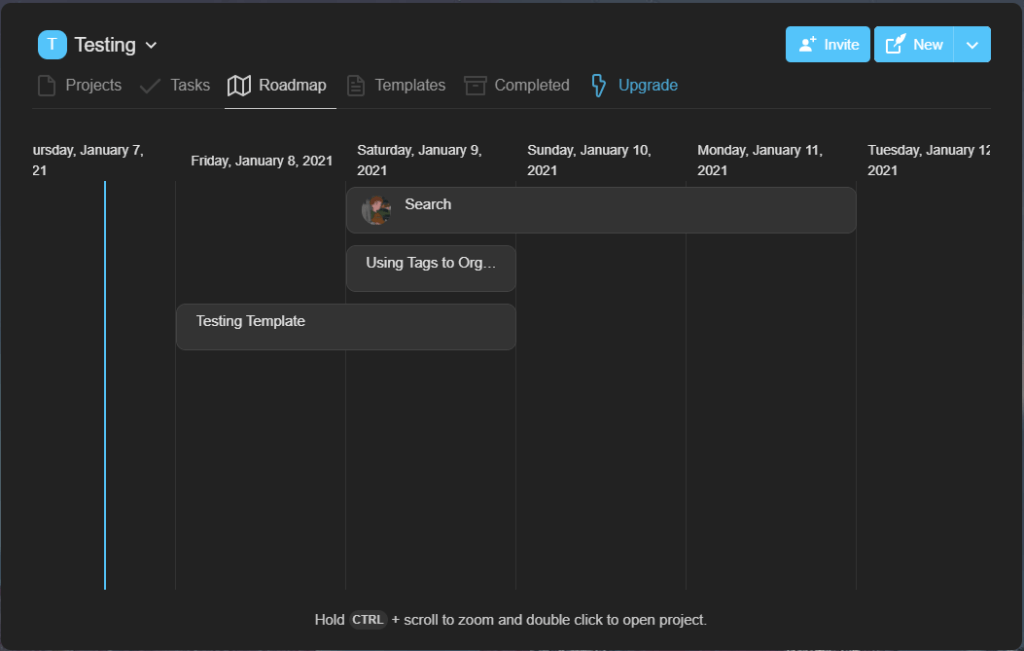Switch to the Projects tab
Screen dimensions: 1024x651
93,86
